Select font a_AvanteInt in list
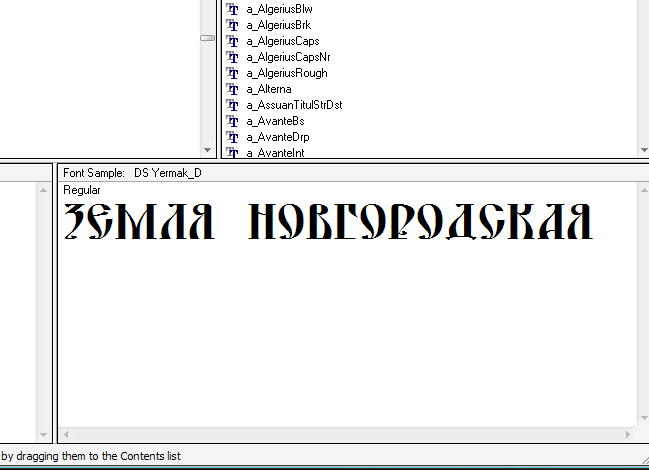Image resolution: width=649 pixels, height=470 pixels. pyautogui.click(x=275, y=153)
